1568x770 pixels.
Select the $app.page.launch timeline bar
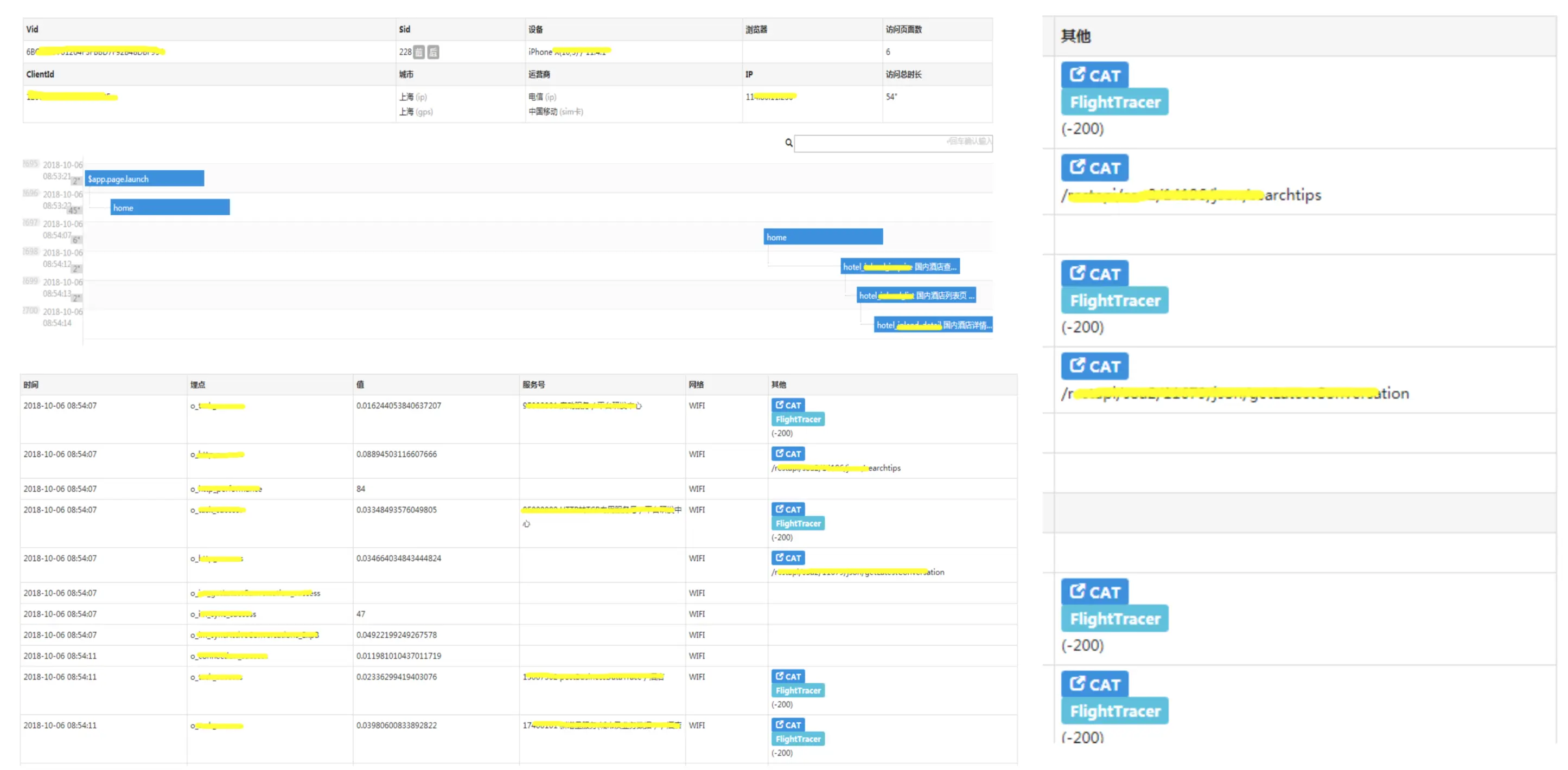144,179
